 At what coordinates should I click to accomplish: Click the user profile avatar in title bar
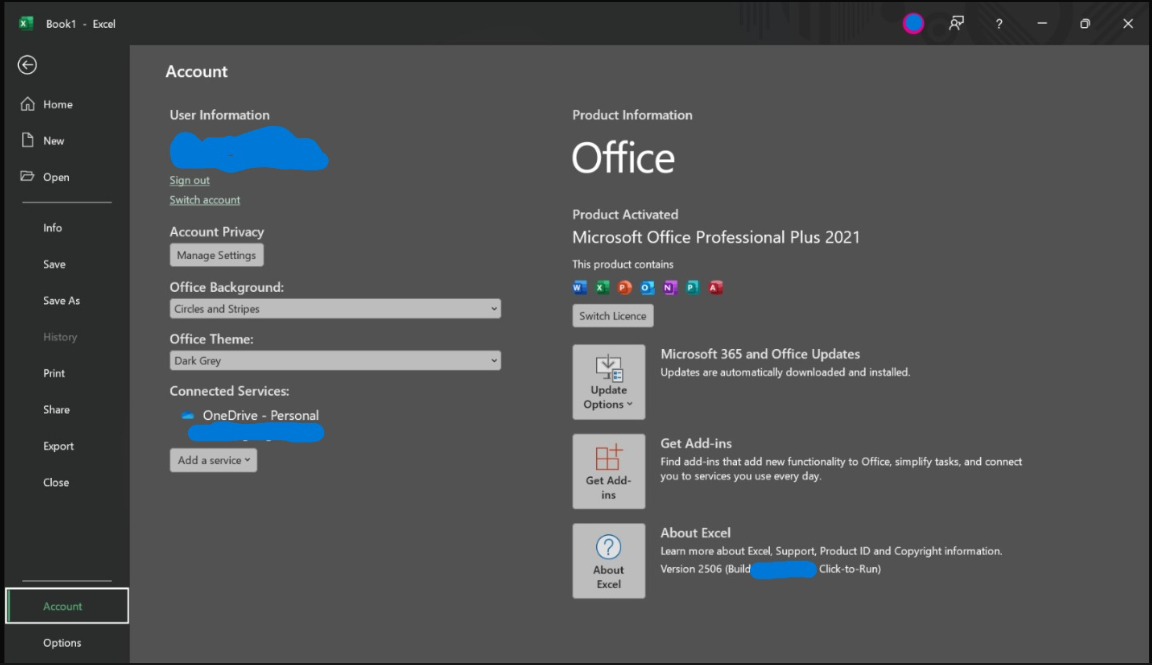coord(913,24)
